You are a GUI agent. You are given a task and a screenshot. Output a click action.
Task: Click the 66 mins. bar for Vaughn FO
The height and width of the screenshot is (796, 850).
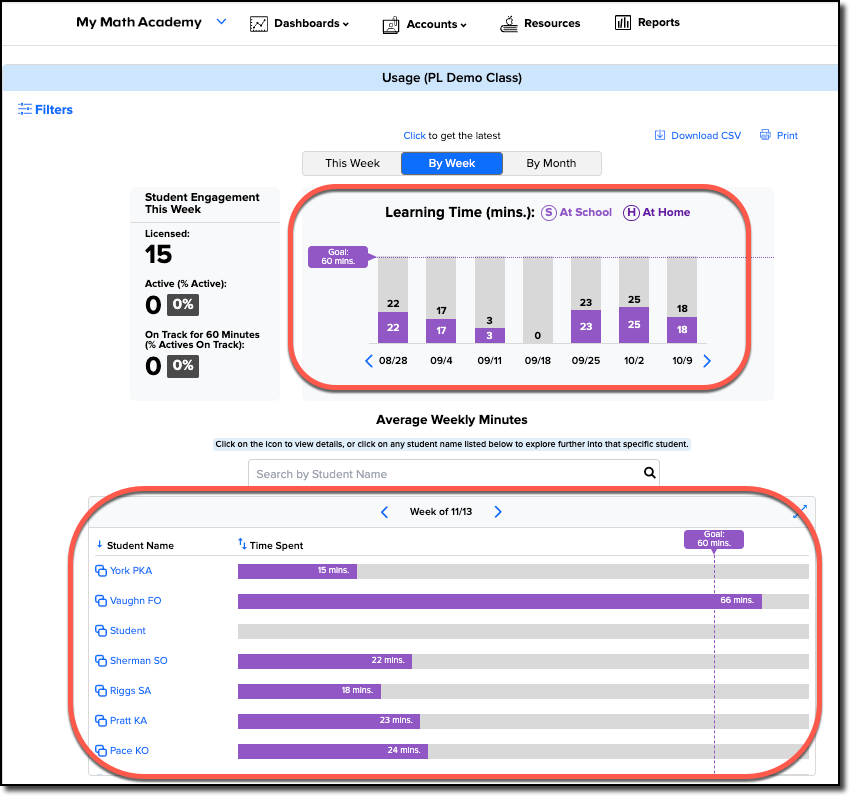click(x=500, y=601)
